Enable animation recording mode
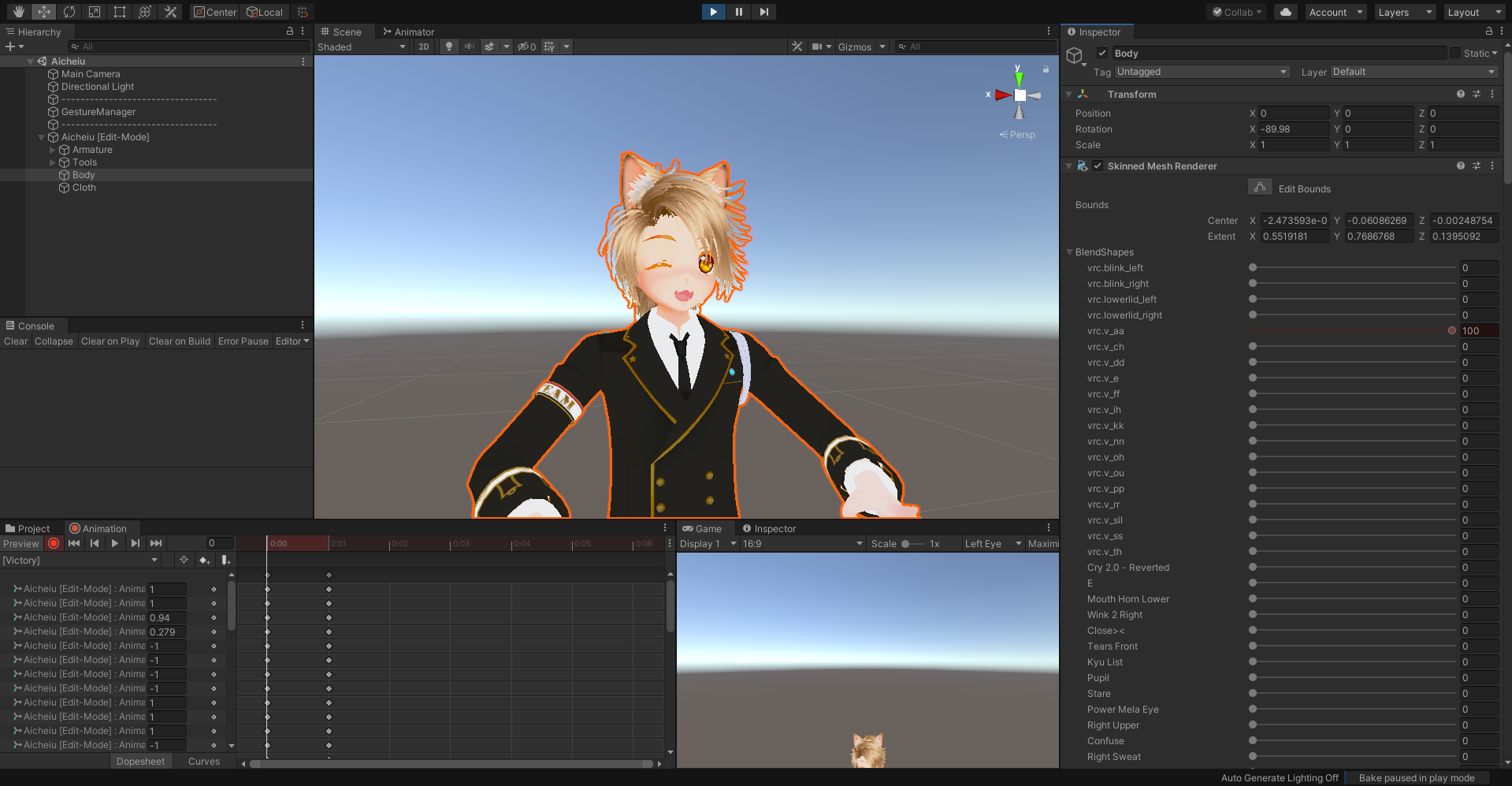1512x786 pixels. (54, 543)
